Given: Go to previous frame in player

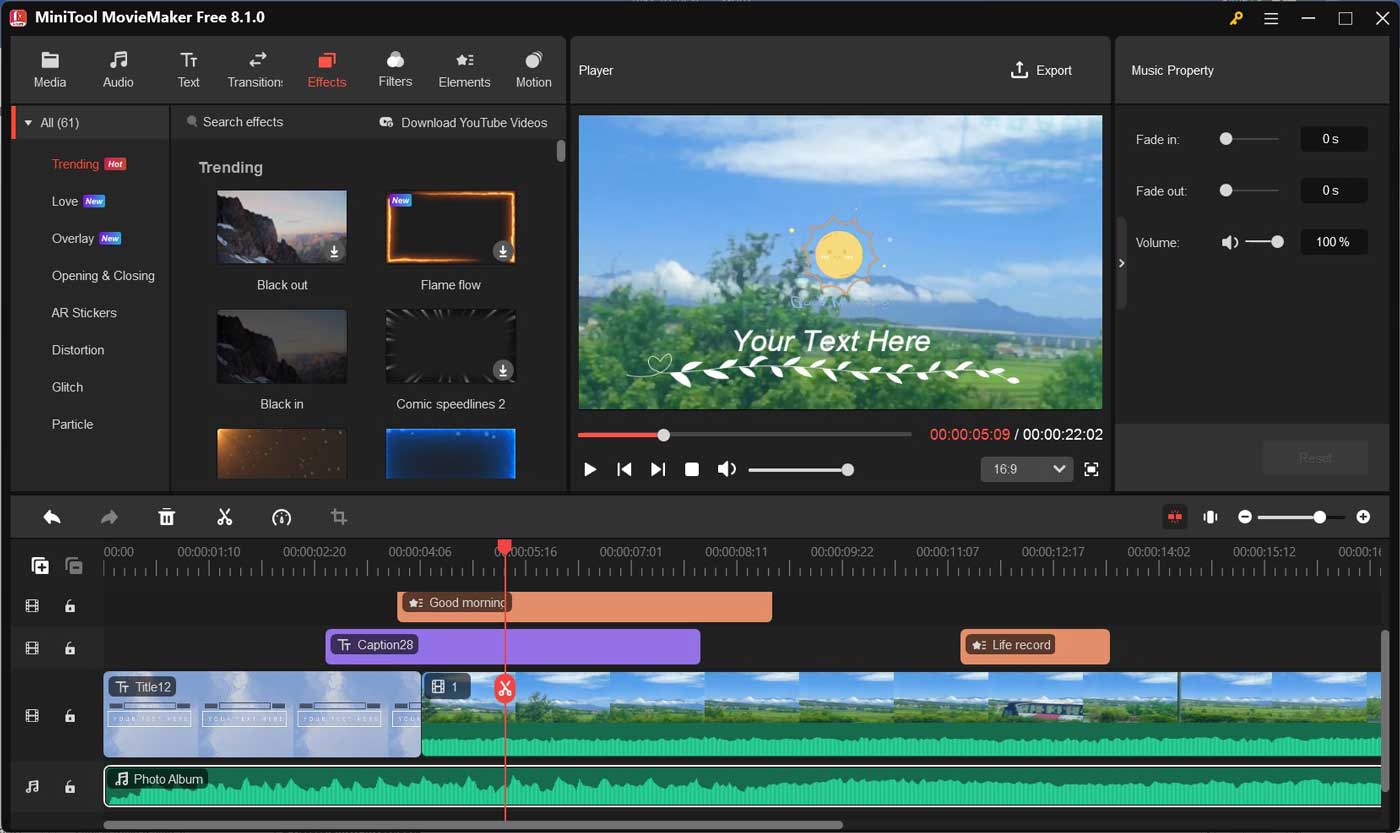Looking at the screenshot, I should (x=624, y=469).
